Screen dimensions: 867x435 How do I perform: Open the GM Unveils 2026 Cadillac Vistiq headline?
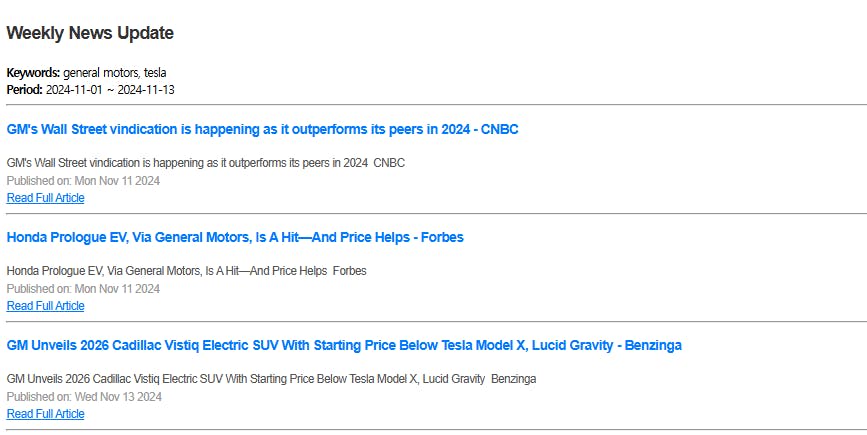(344, 345)
